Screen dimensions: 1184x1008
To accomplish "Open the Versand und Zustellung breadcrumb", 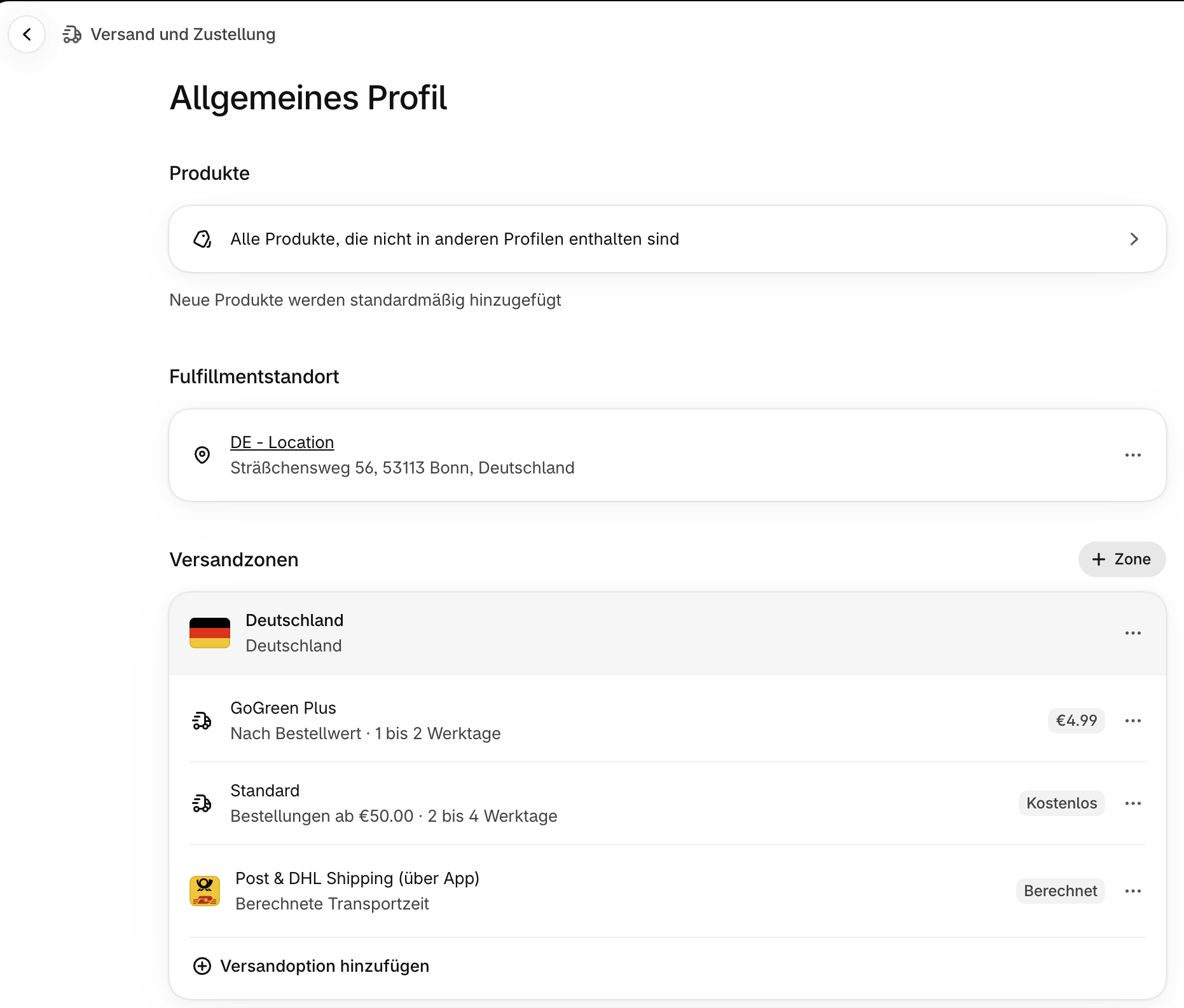I will coord(182,34).
